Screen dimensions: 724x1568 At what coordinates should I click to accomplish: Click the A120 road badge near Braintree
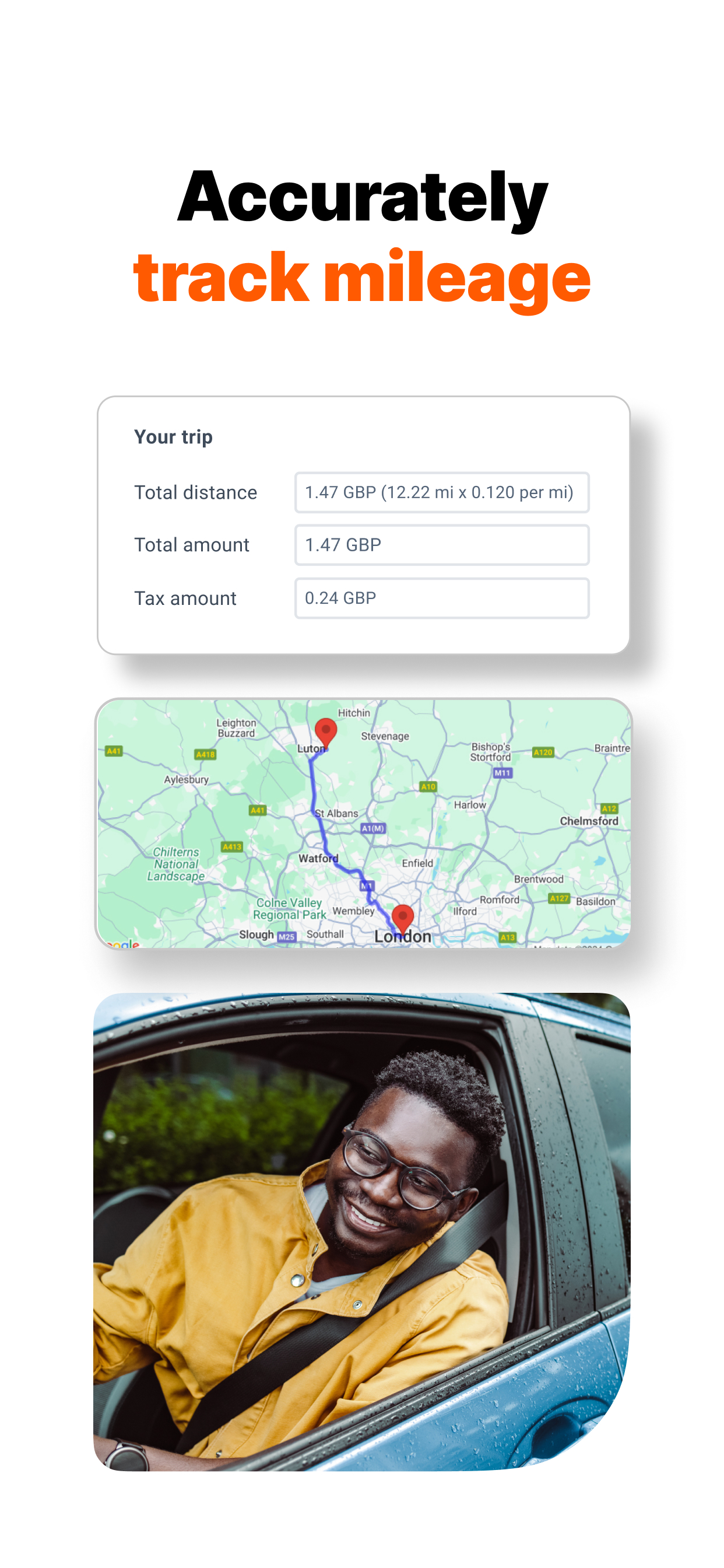[543, 752]
